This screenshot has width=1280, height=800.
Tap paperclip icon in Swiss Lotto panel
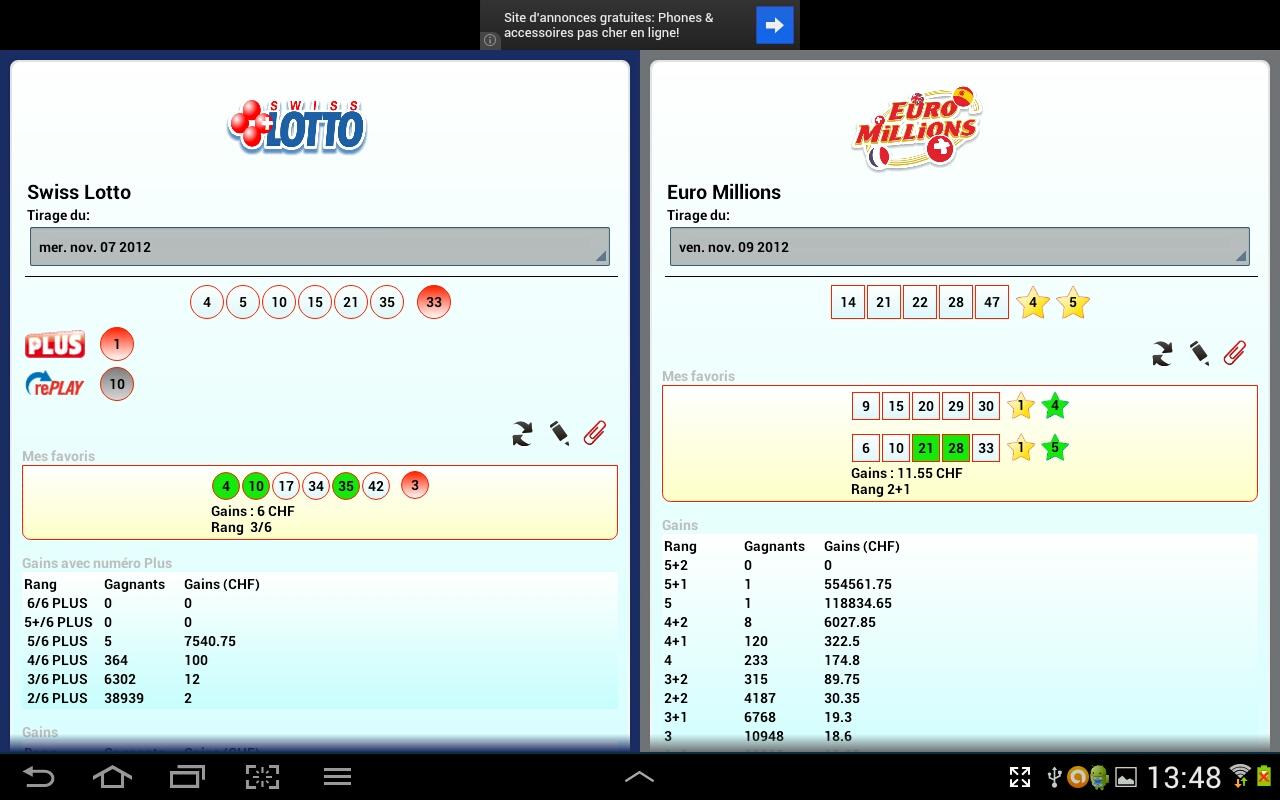[x=595, y=432]
